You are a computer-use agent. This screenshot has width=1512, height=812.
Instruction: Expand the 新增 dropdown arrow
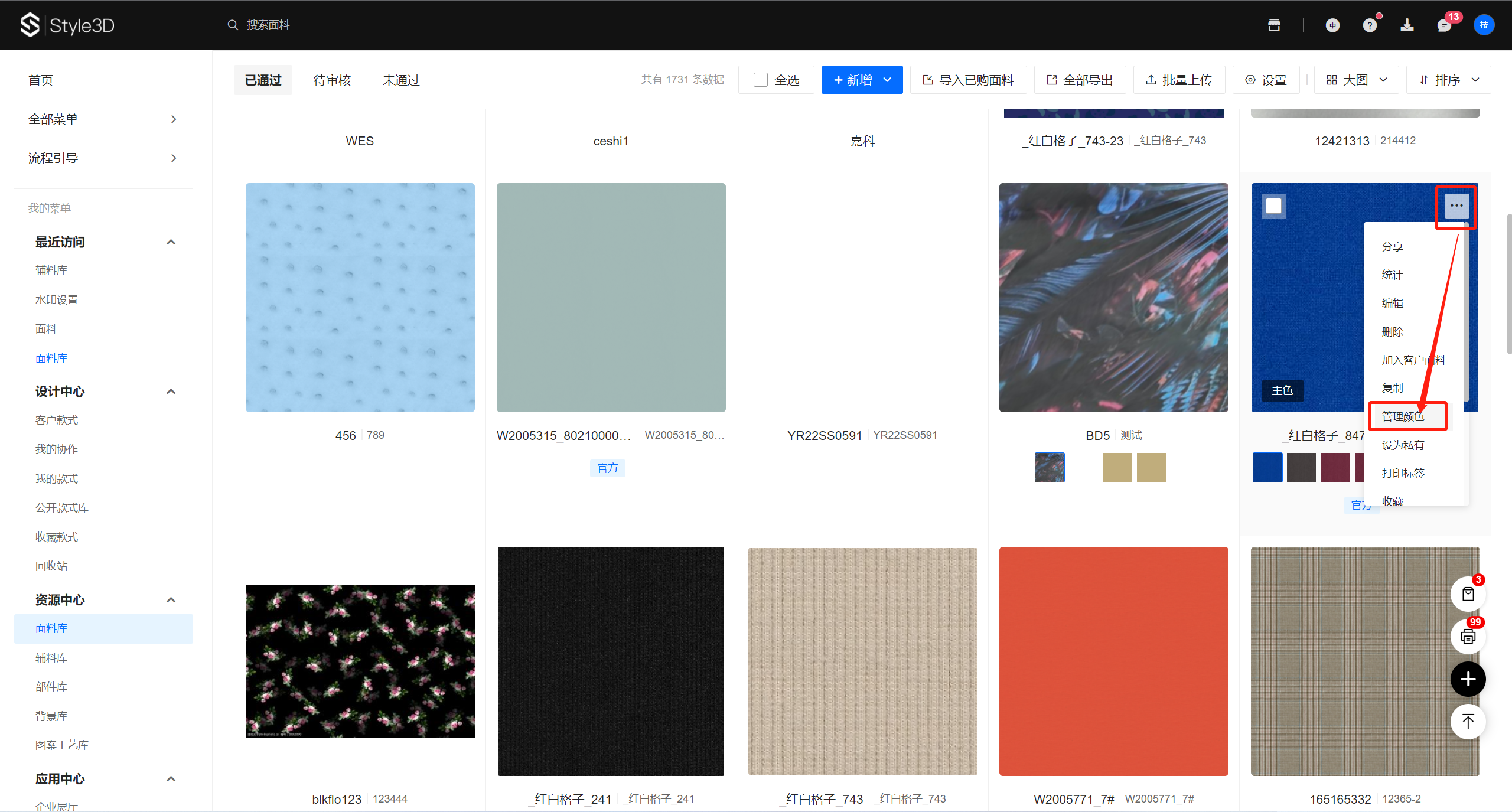tap(887, 80)
